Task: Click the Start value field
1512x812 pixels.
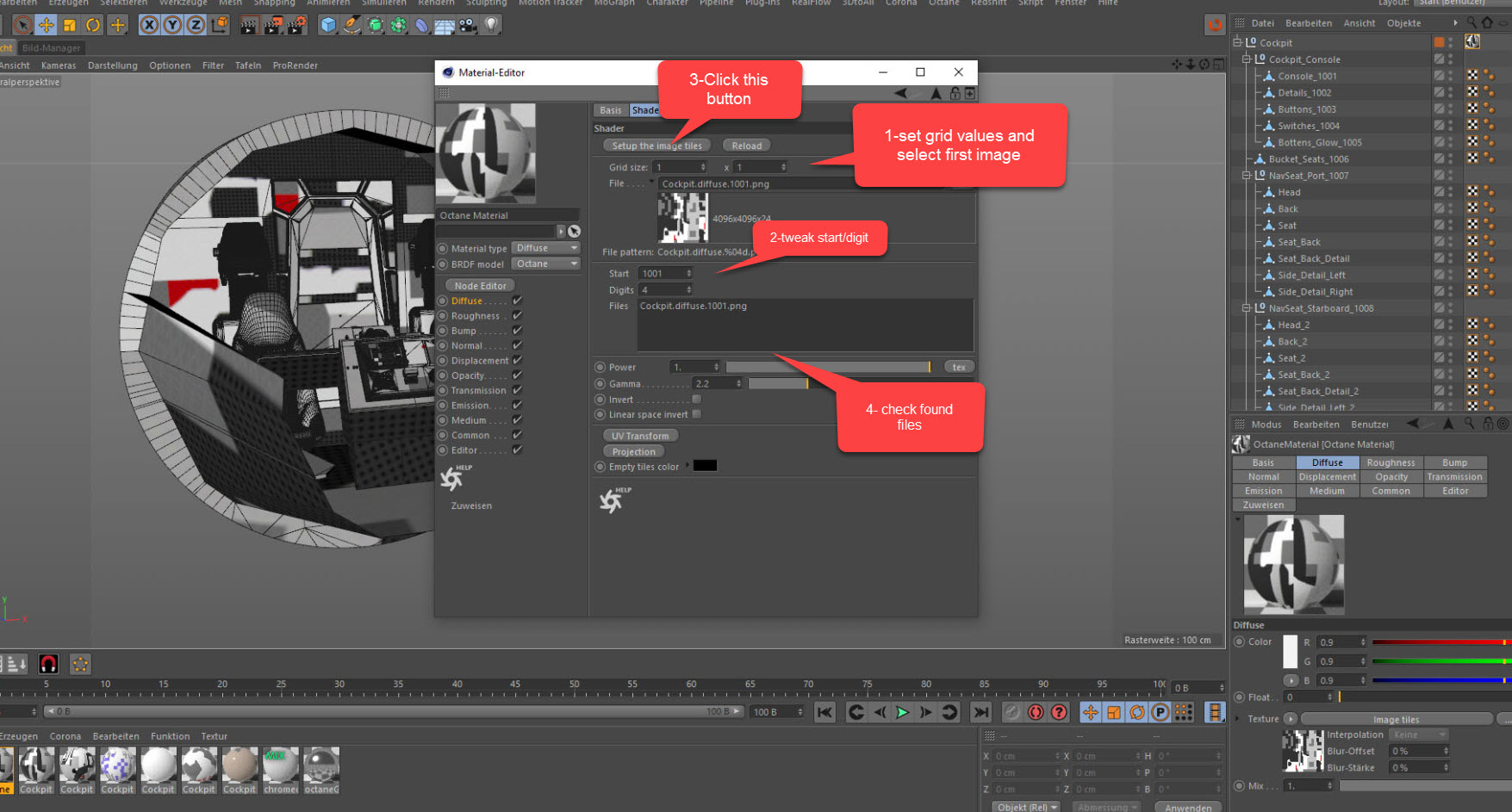Action: tap(665, 274)
